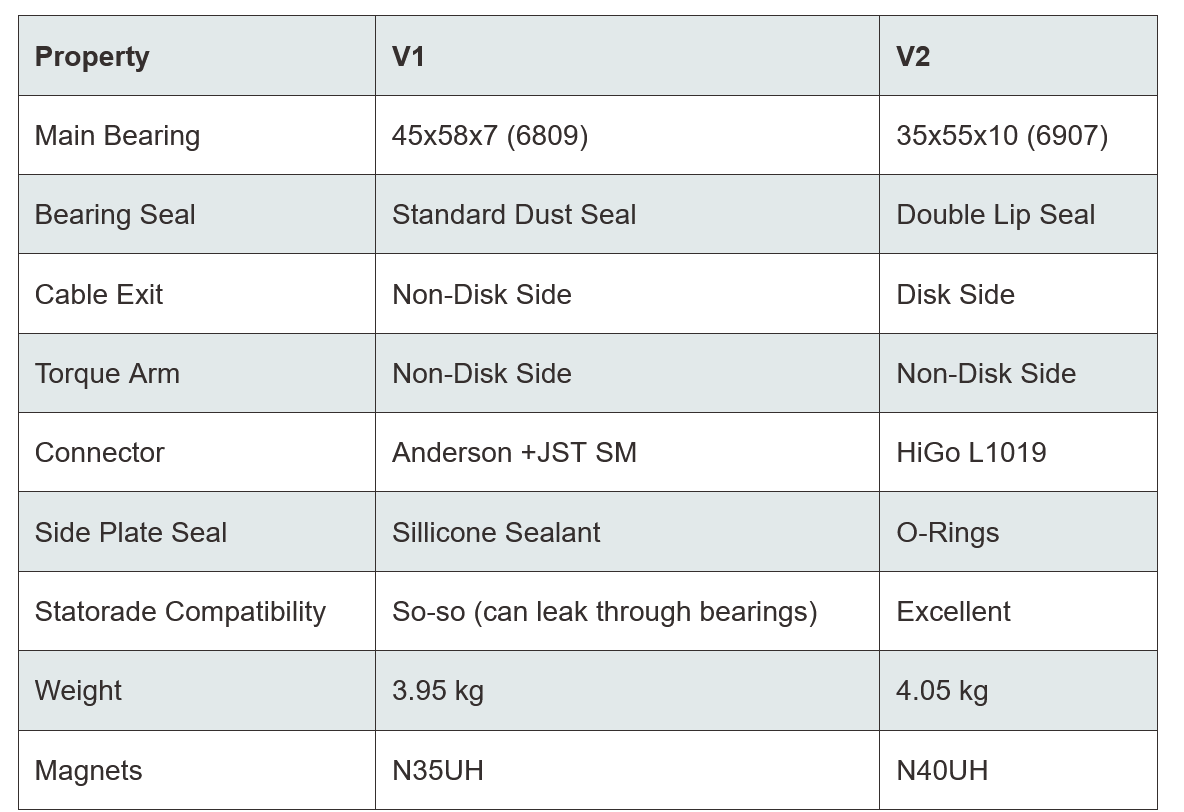
Task: Select the Cable Exit row label
Action: coord(98,295)
